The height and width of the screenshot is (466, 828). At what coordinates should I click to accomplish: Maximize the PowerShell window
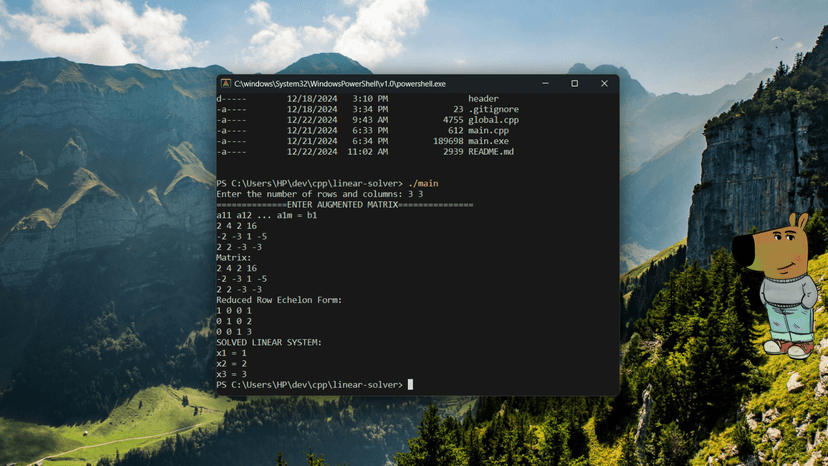coord(574,84)
